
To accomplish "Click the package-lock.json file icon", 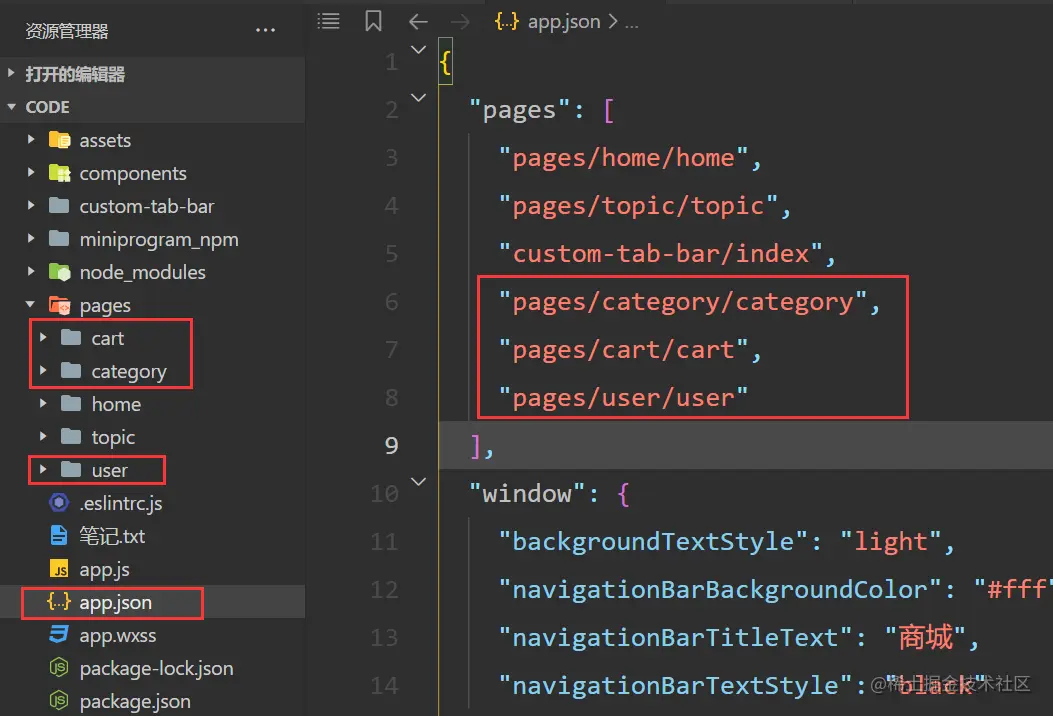I will pyautogui.click(x=59, y=668).
